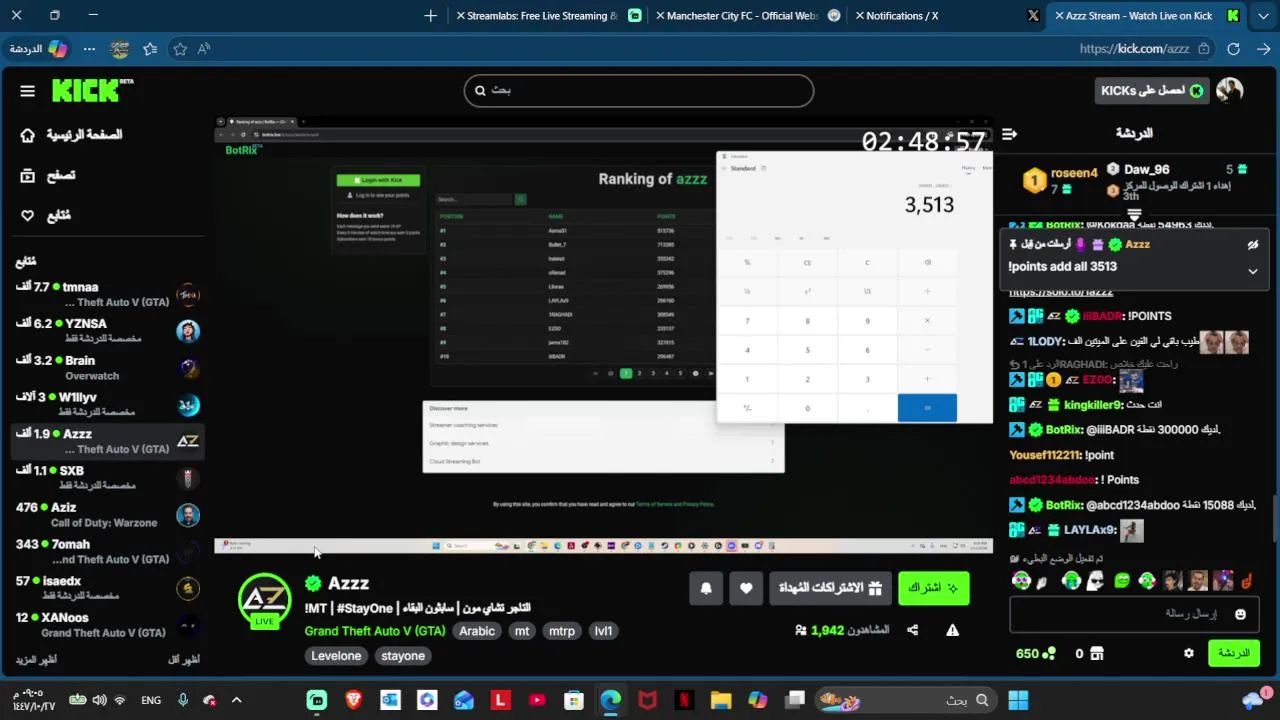Open the user profile avatar menu

1230,91
